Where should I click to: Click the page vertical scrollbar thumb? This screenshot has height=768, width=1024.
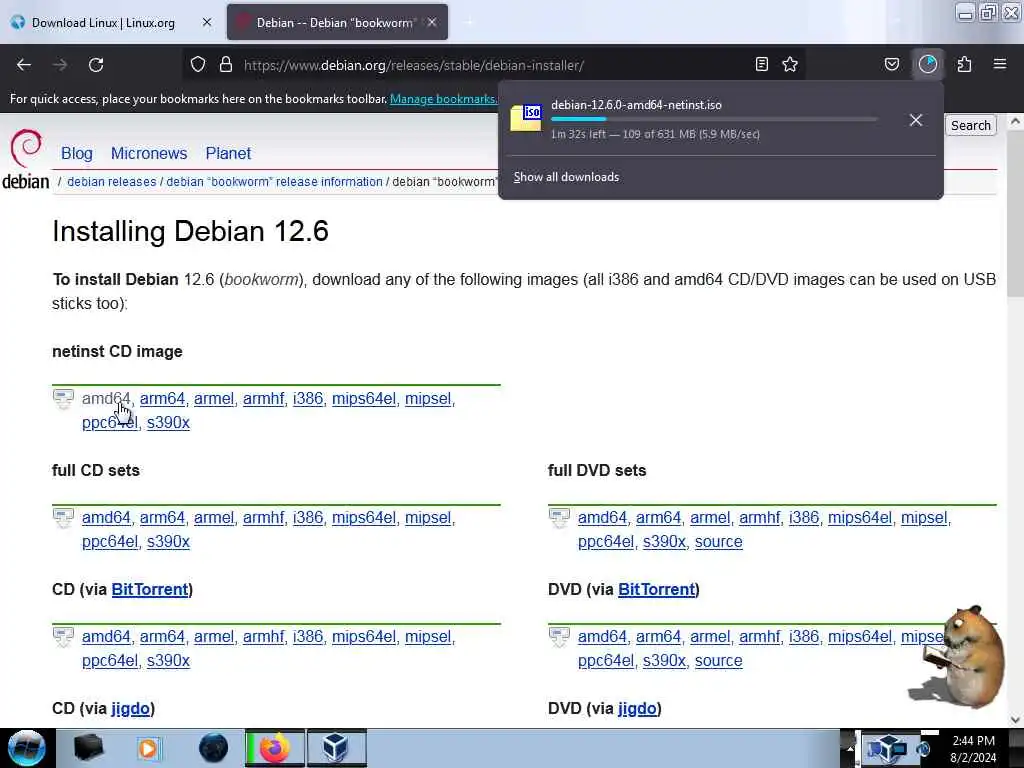(1015, 216)
